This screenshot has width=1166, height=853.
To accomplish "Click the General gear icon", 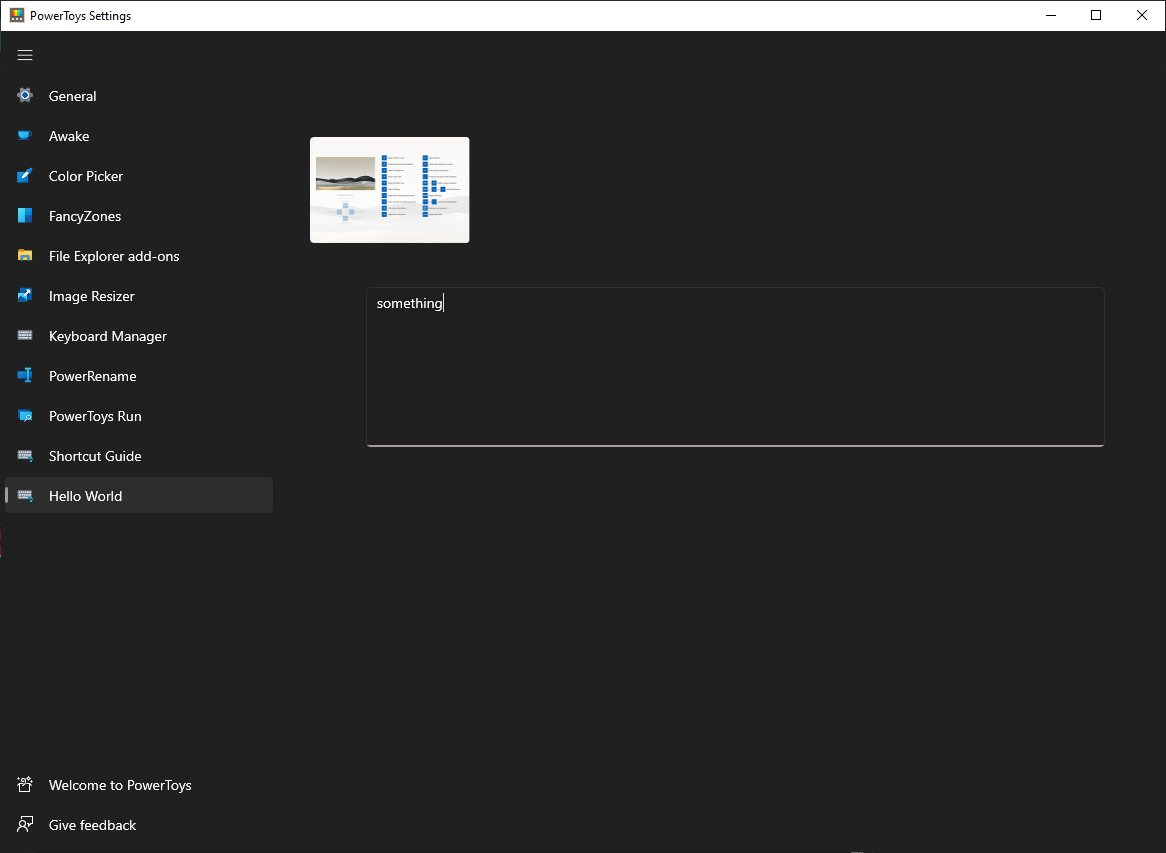I will tap(25, 96).
